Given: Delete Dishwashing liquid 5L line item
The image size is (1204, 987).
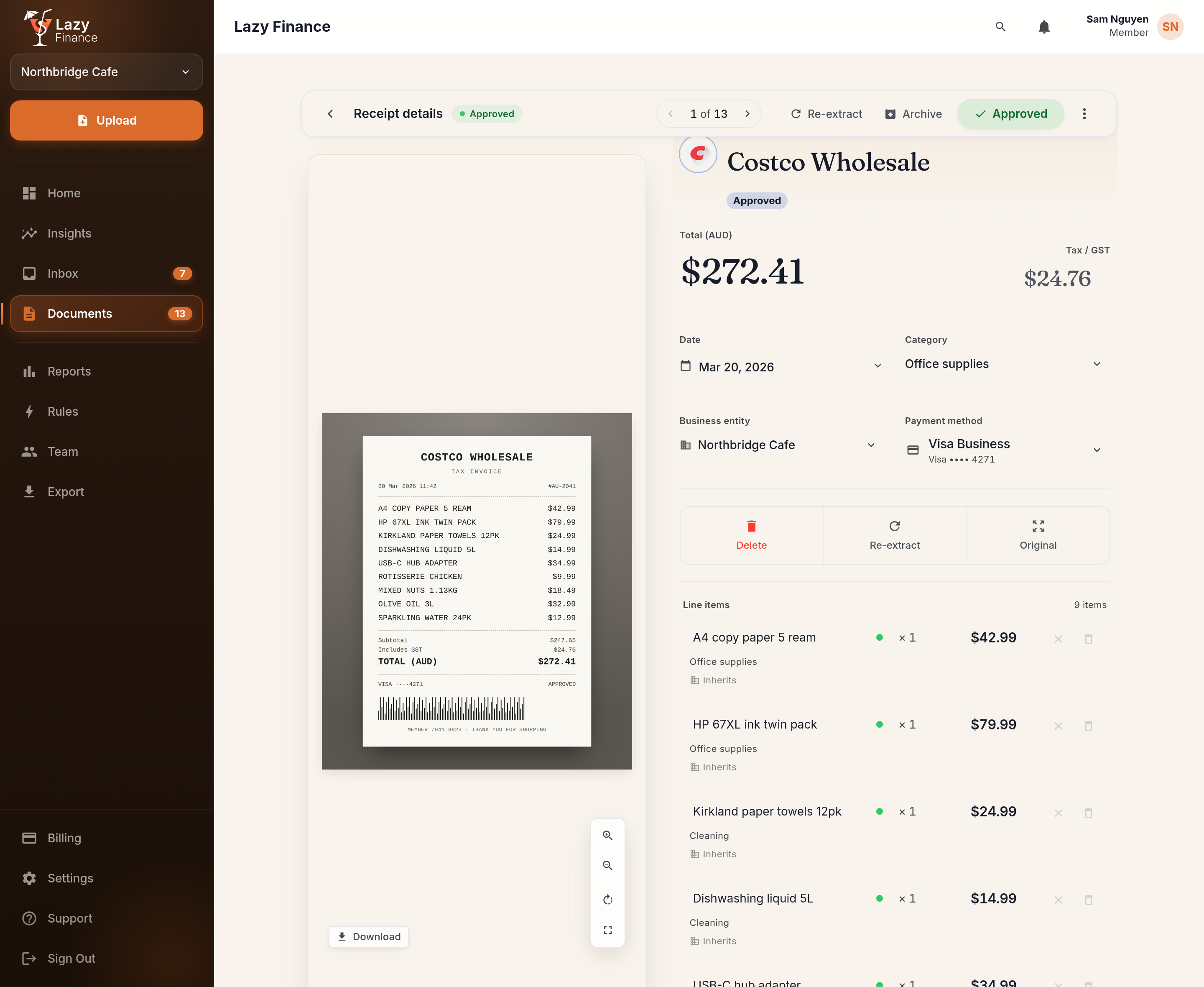Looking at the screenshot, I should click(1088, 900).
